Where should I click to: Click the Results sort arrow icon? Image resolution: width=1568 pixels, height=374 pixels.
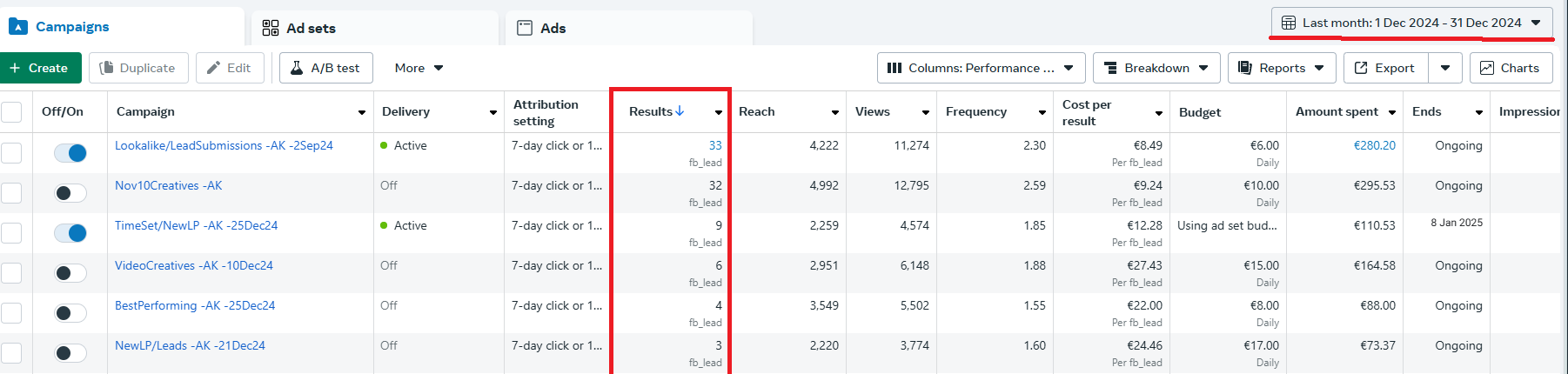pos(680,111)
